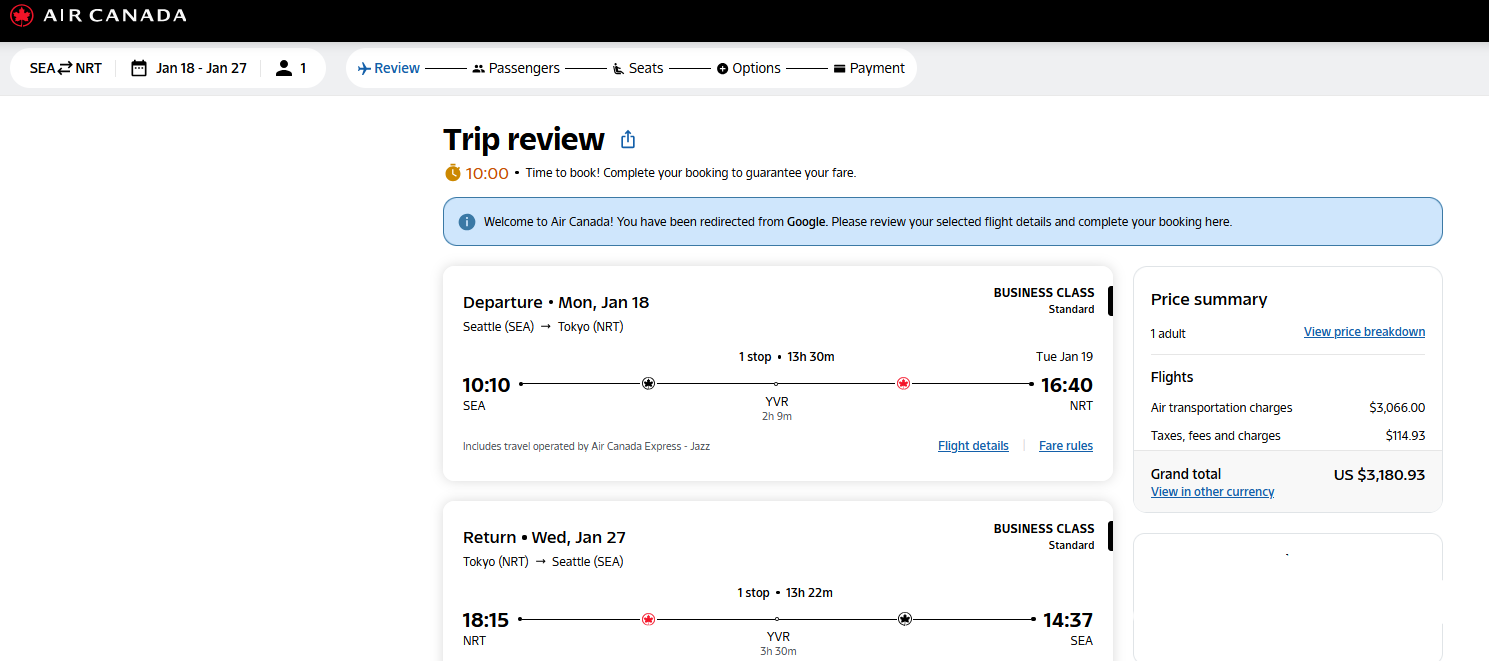Open View price breakdown link
This screenshot has width=1489, height=661.
[1364, 332]
